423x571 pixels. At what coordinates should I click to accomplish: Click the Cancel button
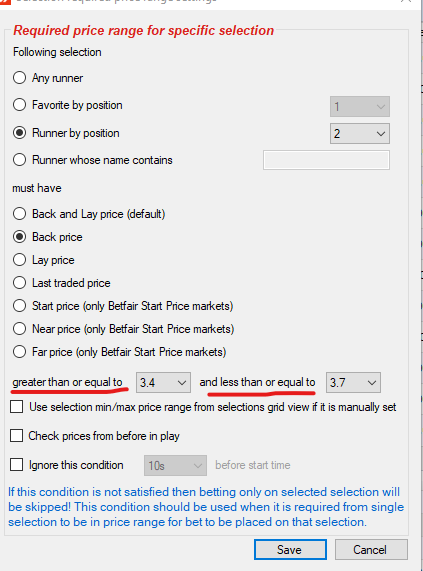(x=371, y=550)
